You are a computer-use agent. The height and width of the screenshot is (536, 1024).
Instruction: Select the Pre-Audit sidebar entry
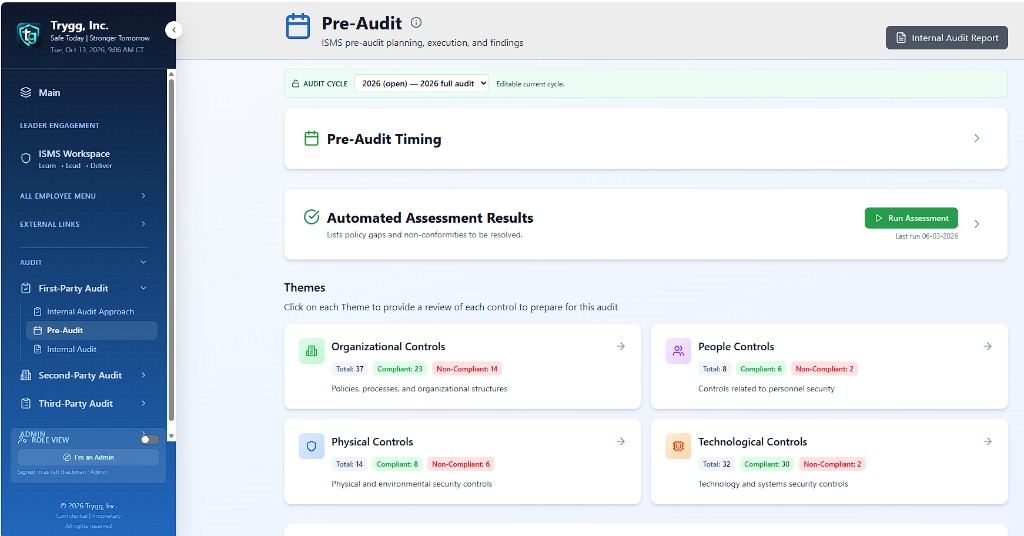click(x=91, y=330)
